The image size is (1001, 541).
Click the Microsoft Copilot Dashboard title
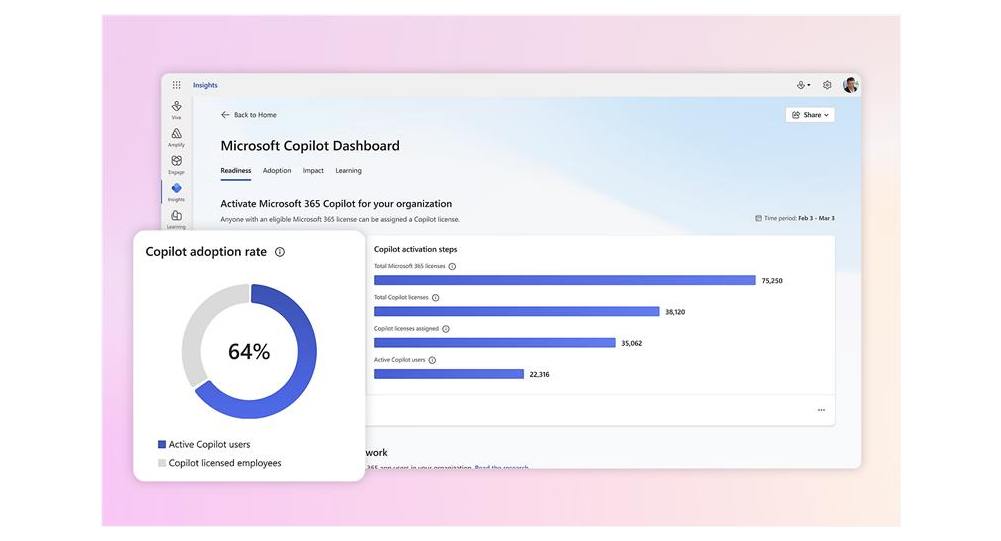(310, 146)
